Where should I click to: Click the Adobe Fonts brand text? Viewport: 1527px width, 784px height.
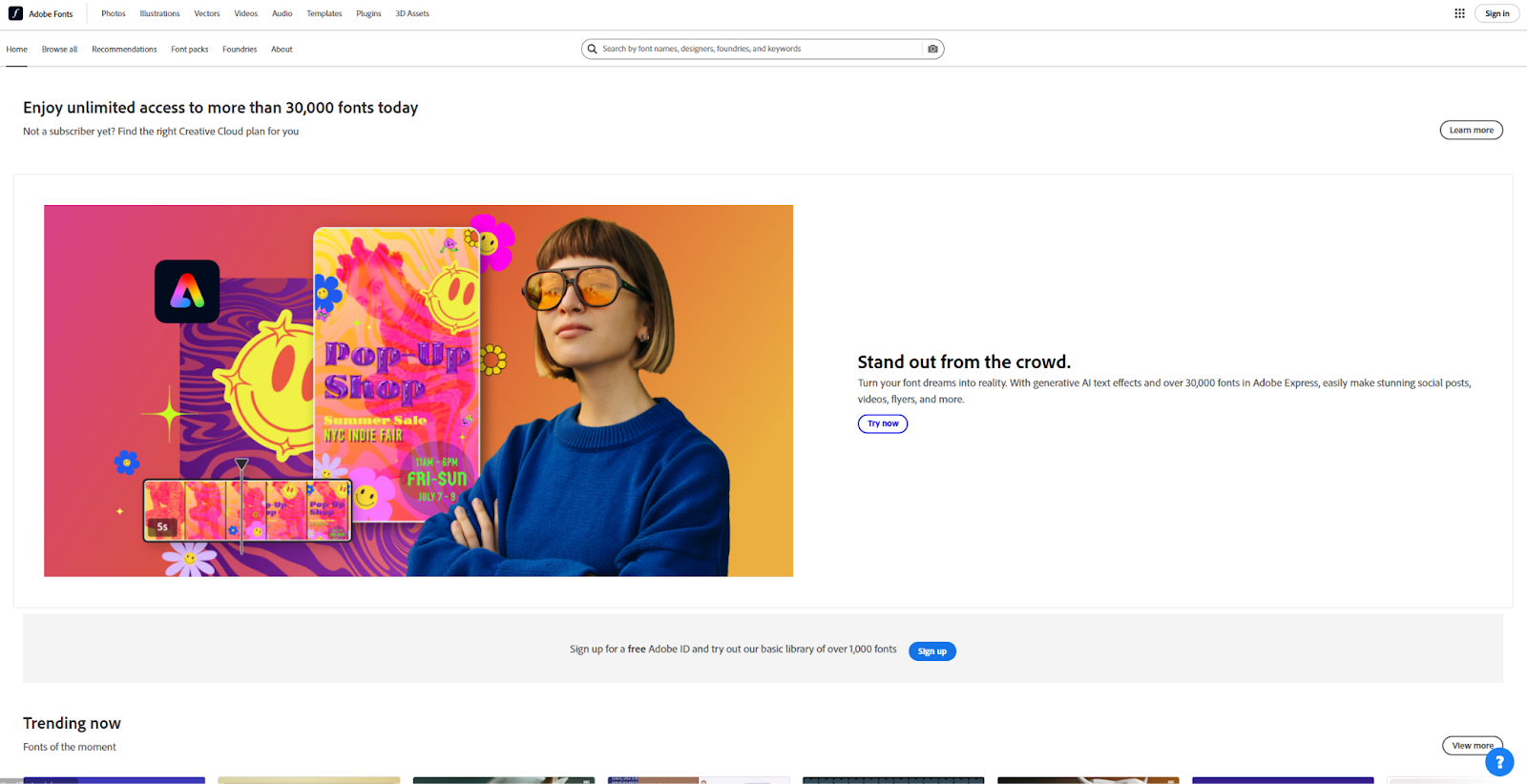pos(51,14)
